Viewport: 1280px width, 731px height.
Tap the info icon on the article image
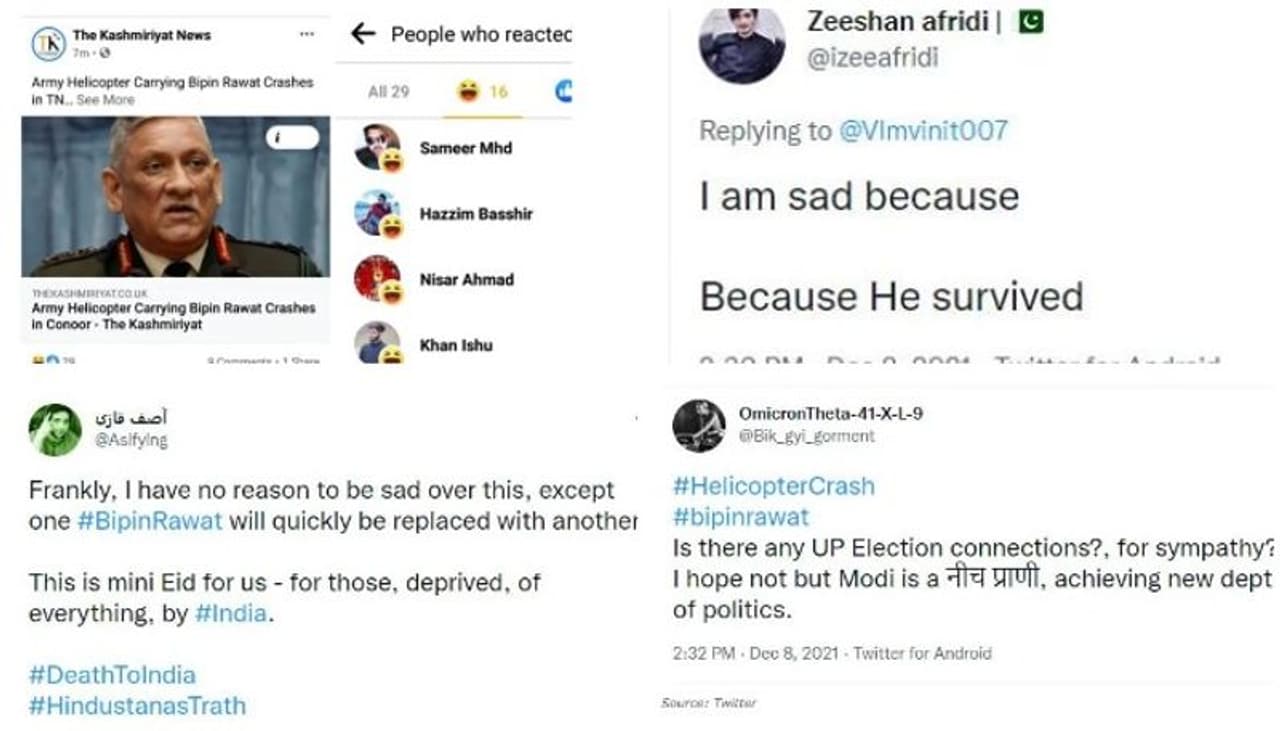coord(290,138)
